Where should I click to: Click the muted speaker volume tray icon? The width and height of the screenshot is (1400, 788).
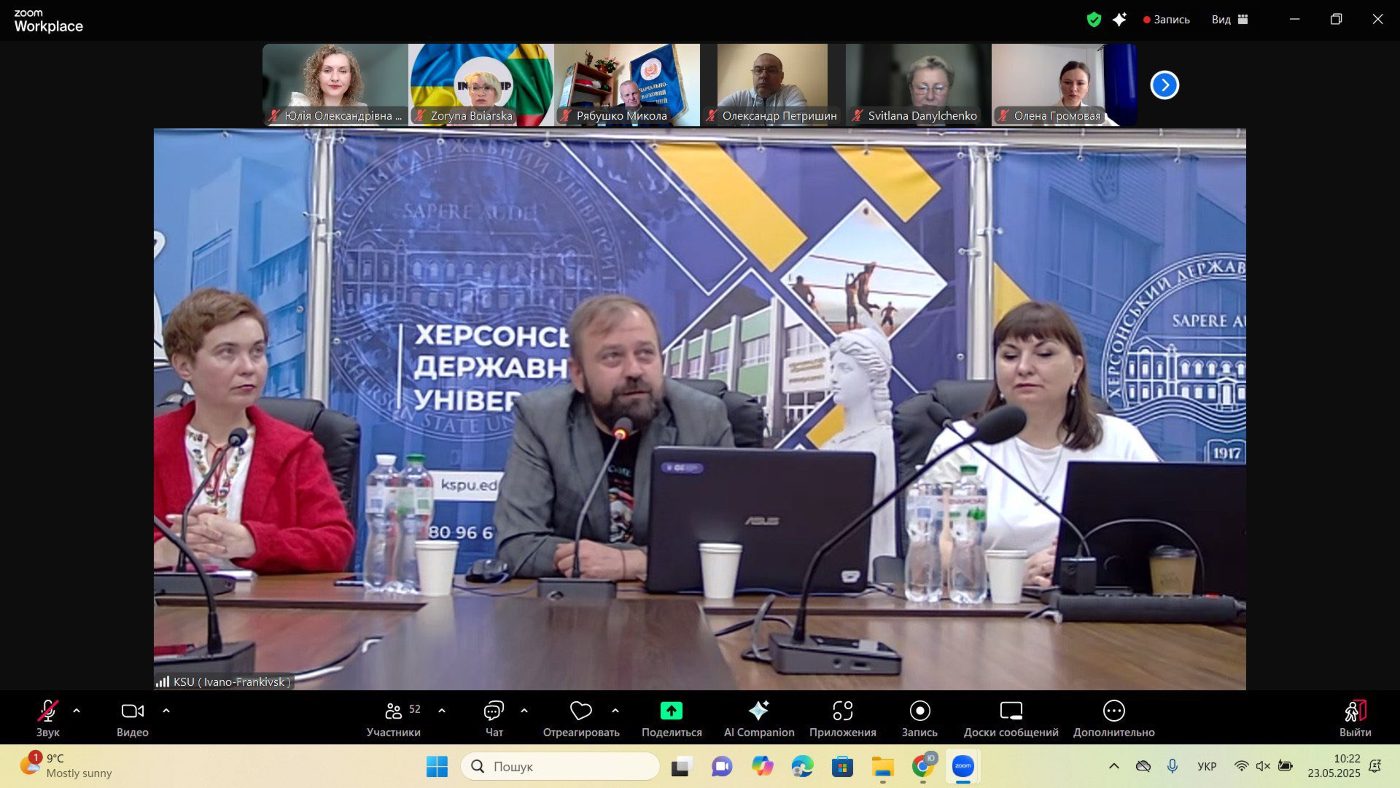point(1263,766)
